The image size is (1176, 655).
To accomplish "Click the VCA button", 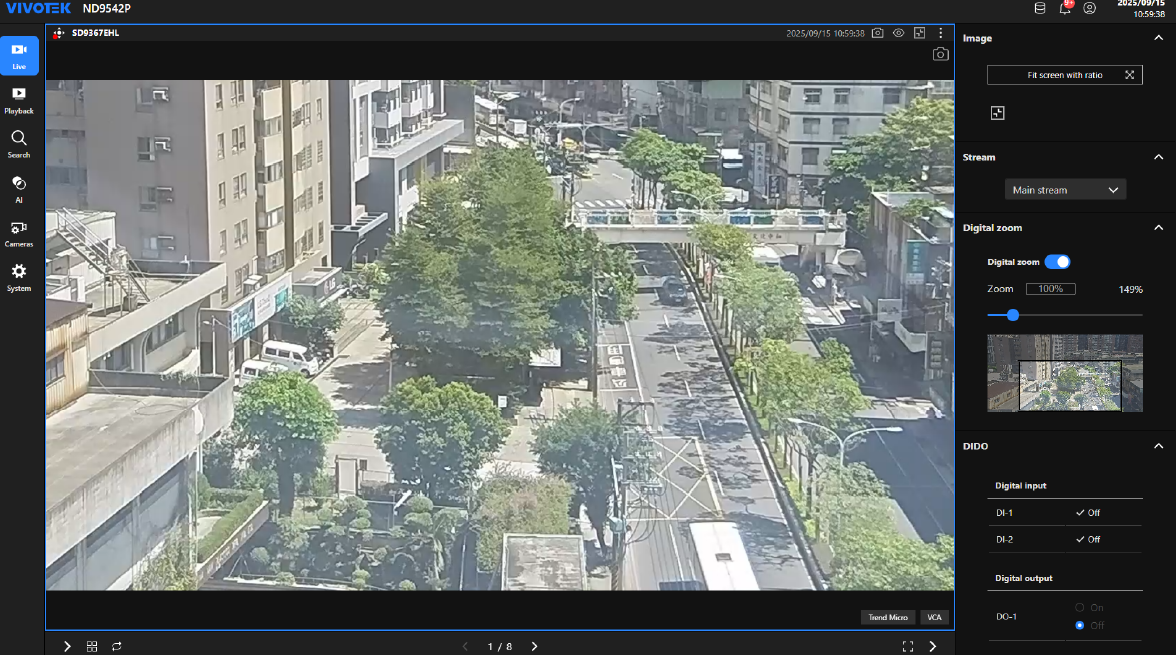I will click(x=934, y=617).
